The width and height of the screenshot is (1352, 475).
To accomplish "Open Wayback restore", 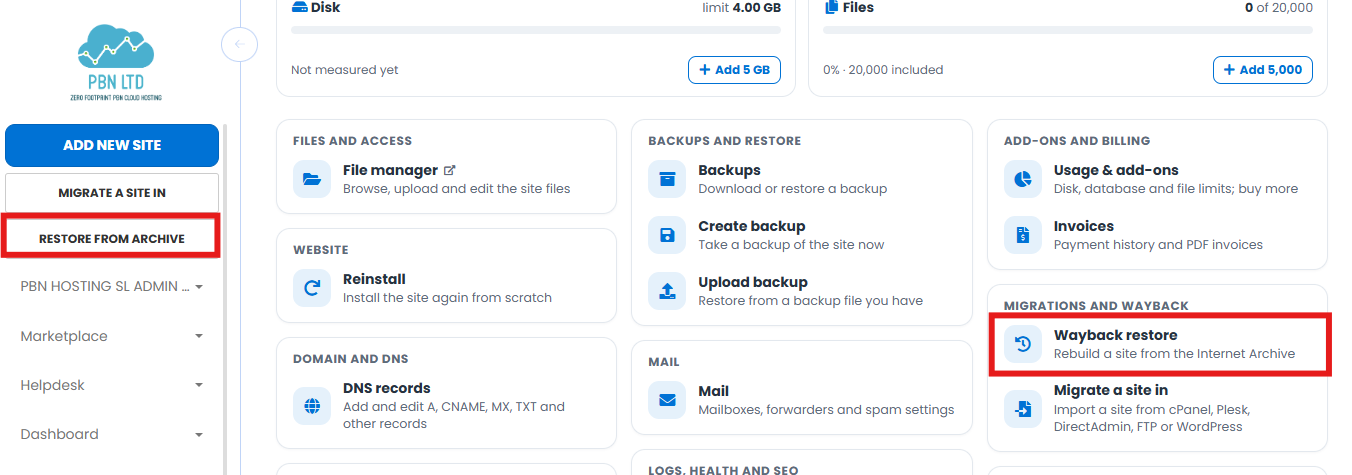I will point(1115,335).
